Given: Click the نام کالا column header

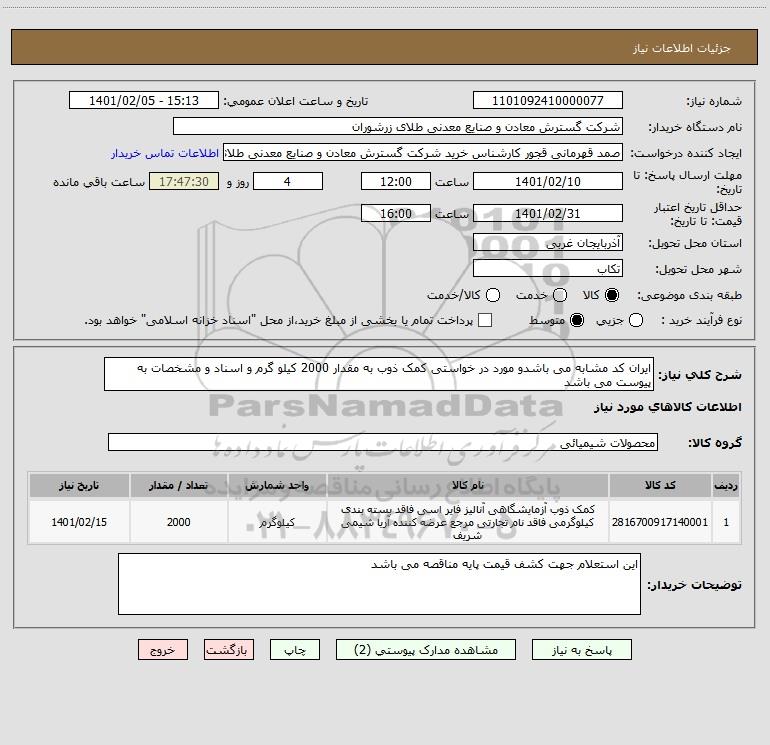Looking at the screenshot, I should (x=468, y=486).
